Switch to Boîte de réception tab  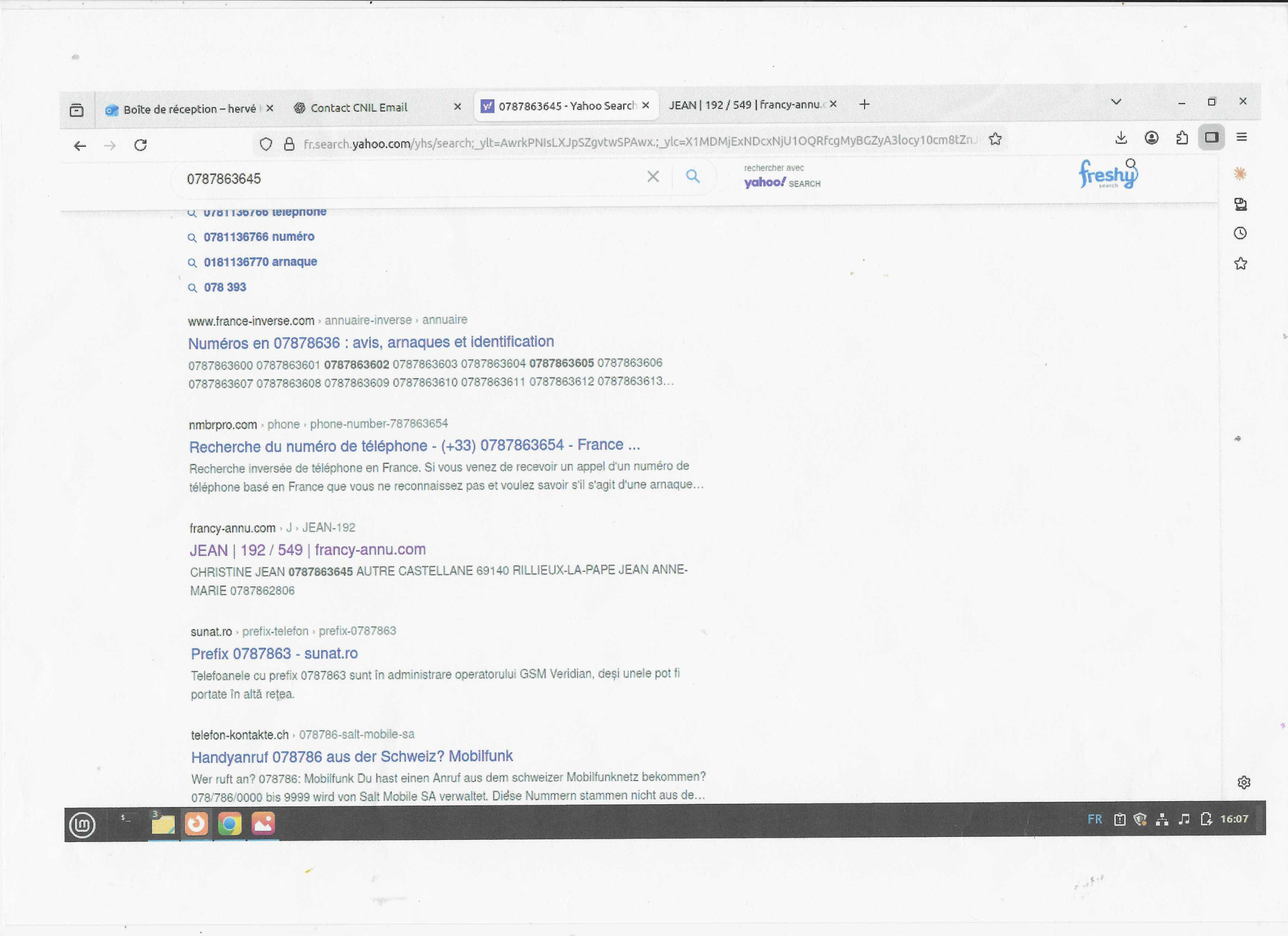click(189, 109)
